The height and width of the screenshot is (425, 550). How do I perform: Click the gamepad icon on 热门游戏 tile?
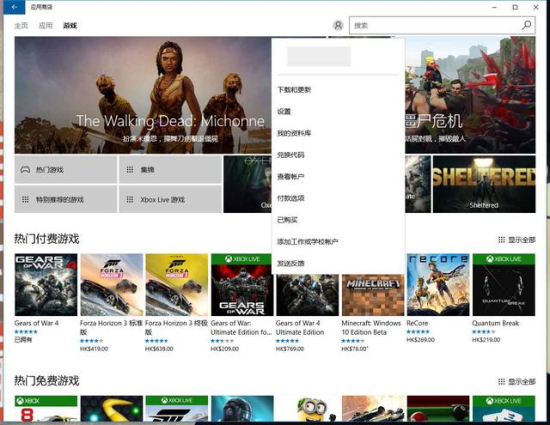pyautogui.click(x=25, y=170)
